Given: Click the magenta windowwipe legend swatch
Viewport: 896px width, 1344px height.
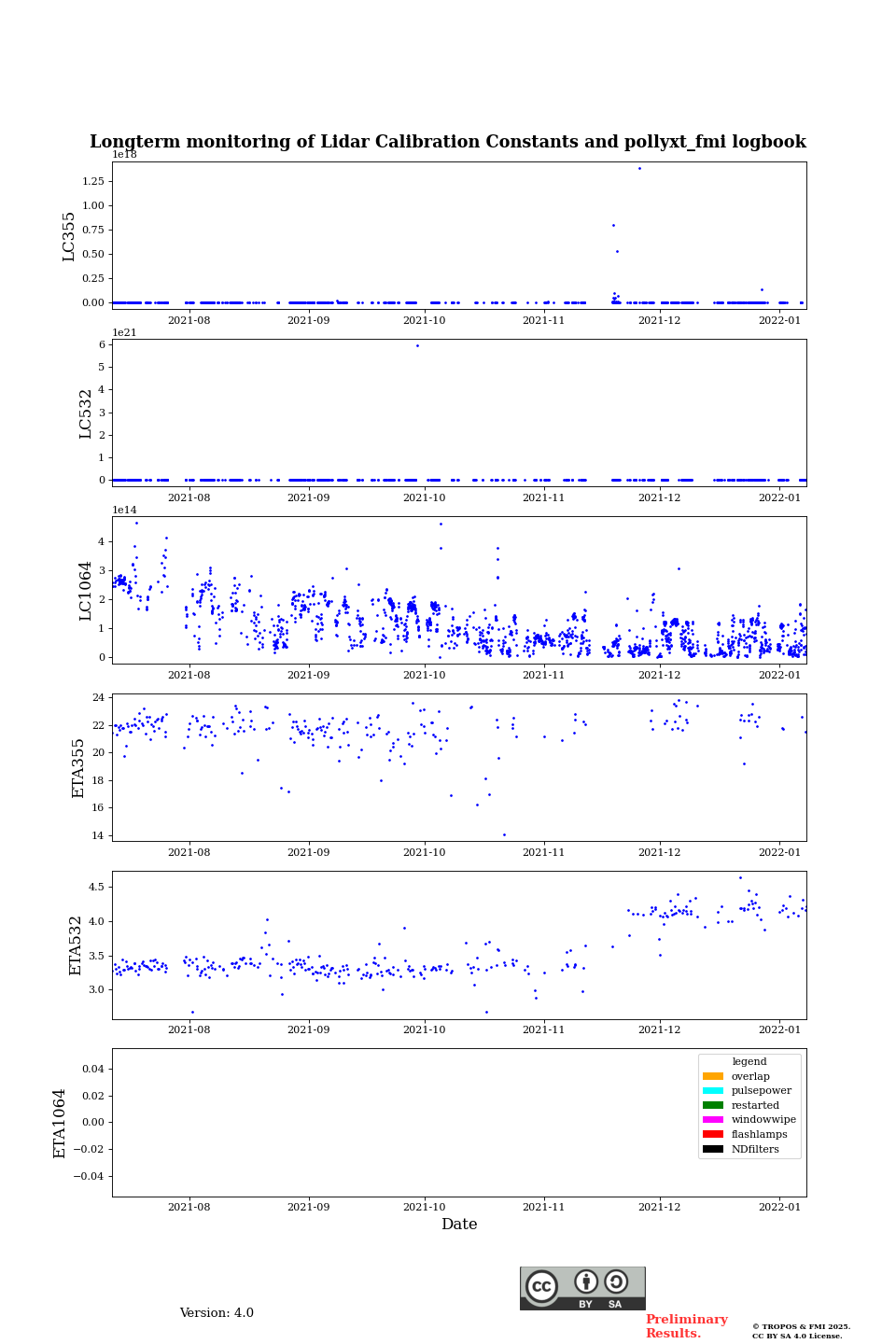Looking at the screenshot, I should tap(713, 1120).
